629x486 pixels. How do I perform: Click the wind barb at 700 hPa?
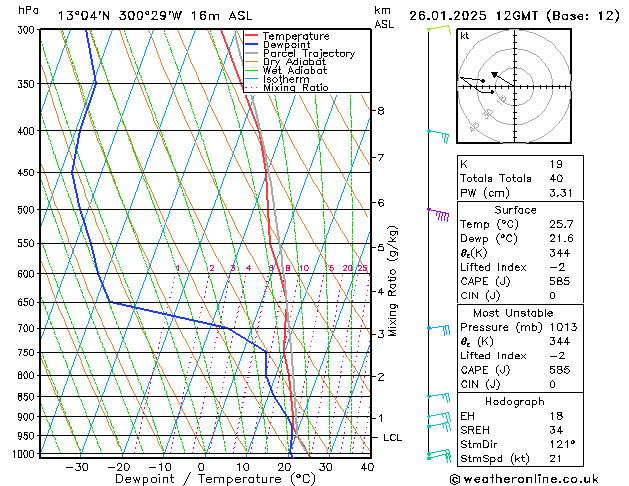pos(439,328)
